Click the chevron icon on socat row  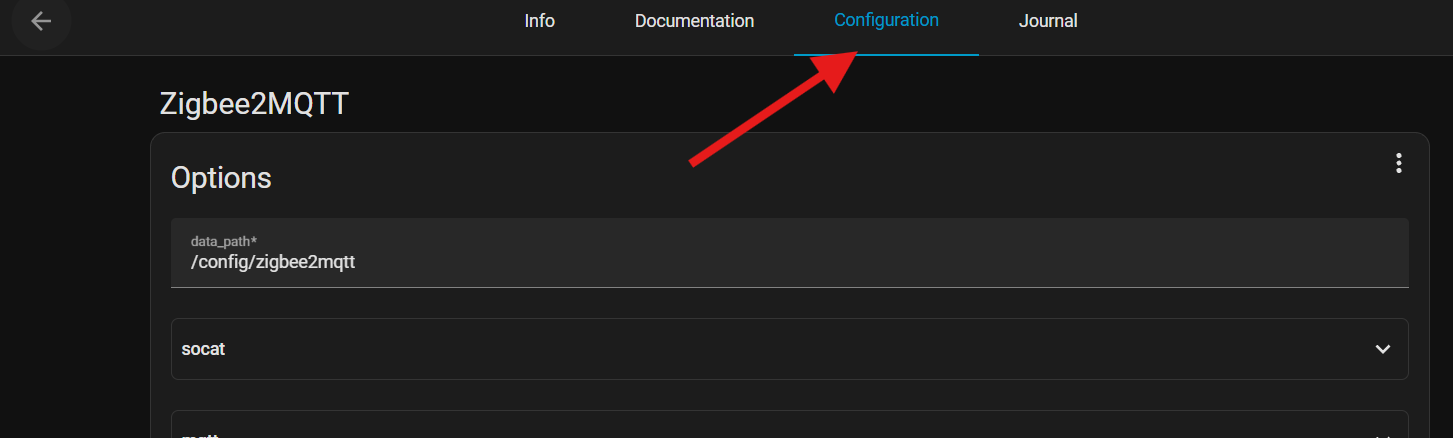[x=1382, y=349]
